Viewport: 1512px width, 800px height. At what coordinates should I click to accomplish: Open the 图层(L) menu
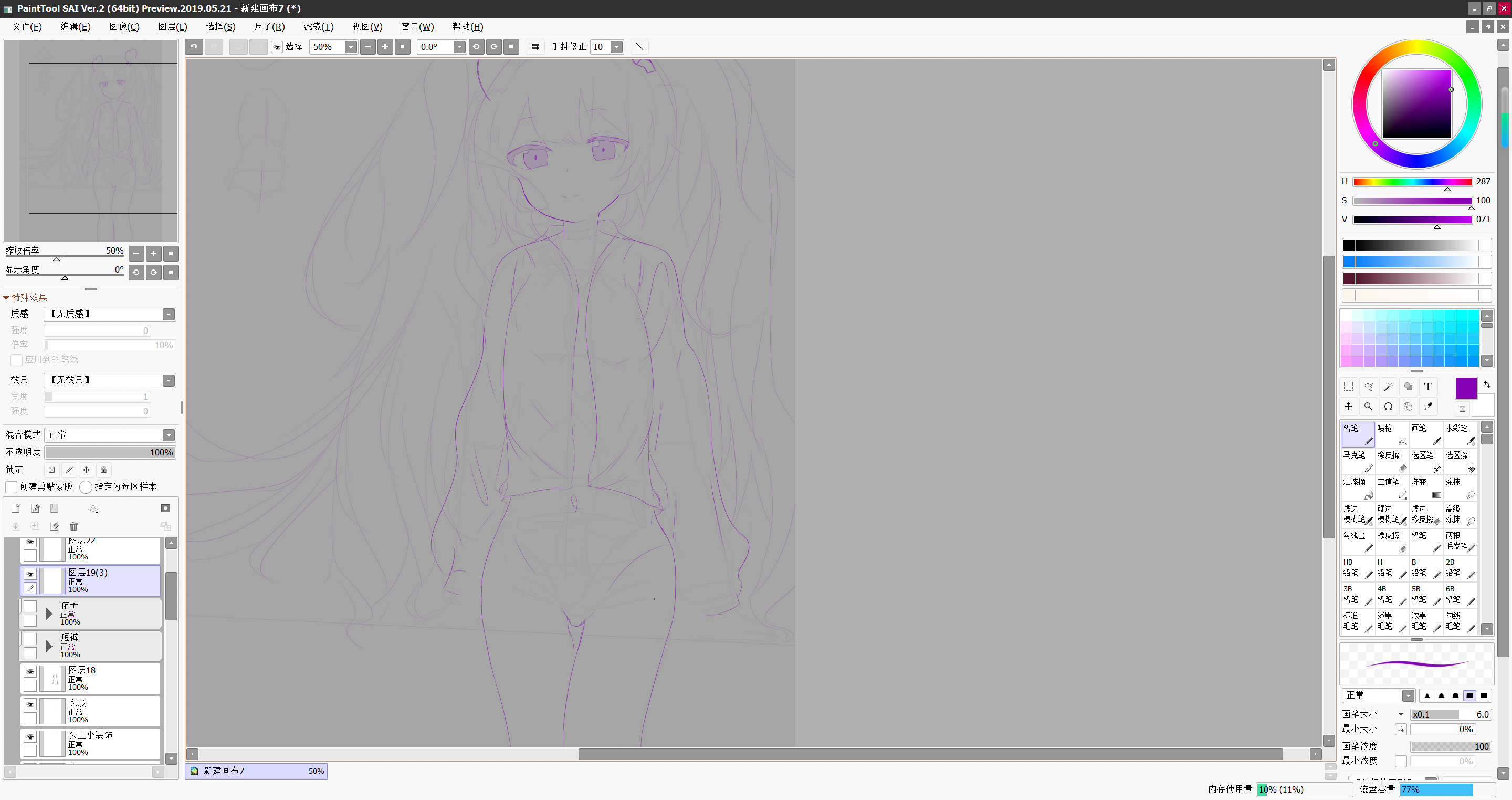pyautogui.click(x=173, y=26)
